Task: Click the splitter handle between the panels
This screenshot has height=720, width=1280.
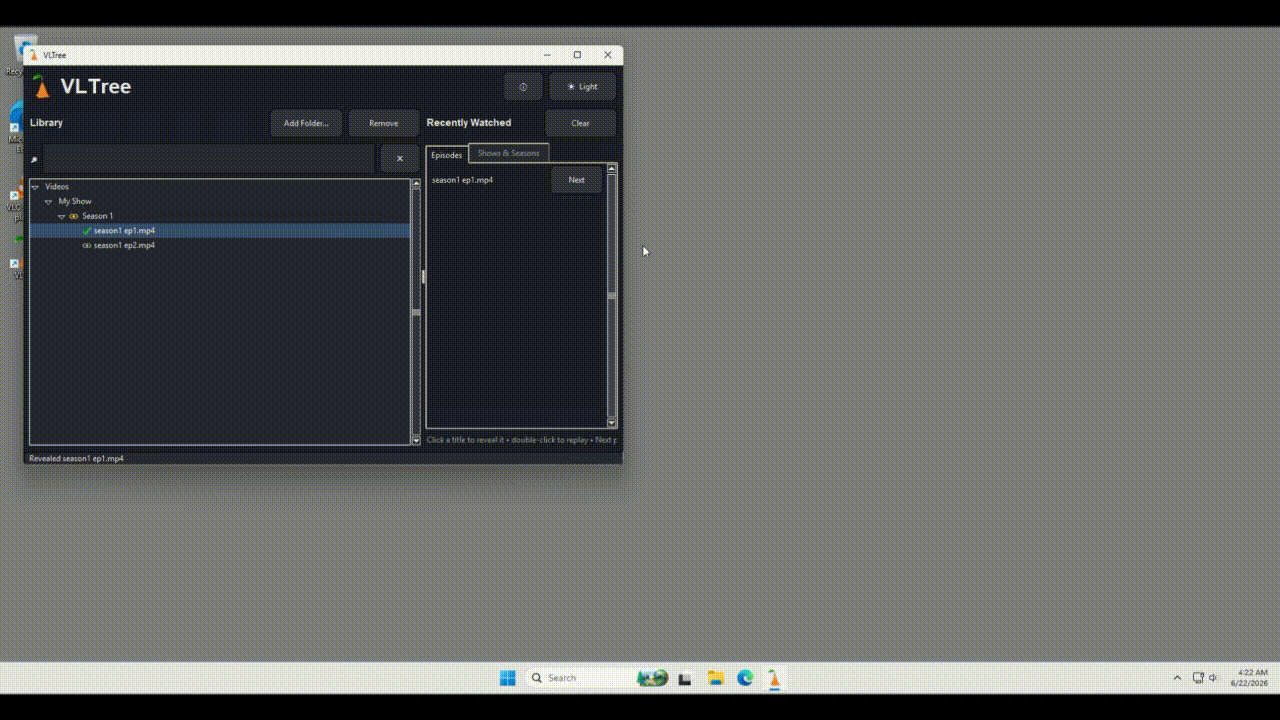Action: 424,276
